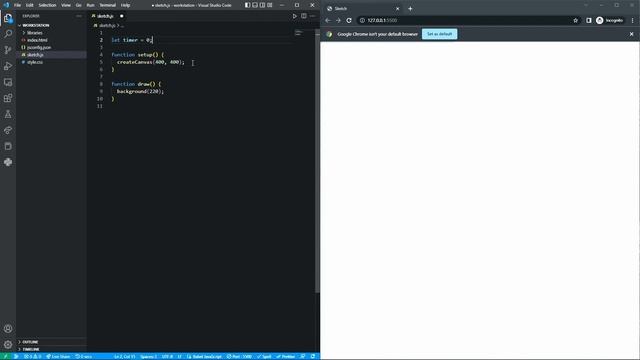View site information icon in address bar

click(362, 20)
